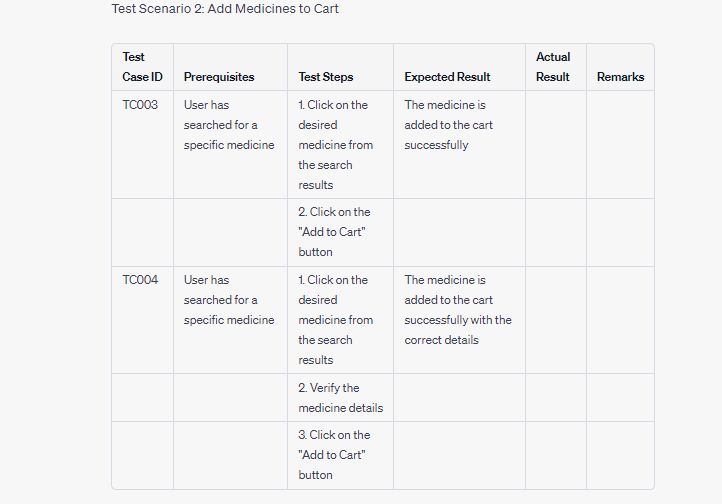The width and height of the screenshot is (722, 504).
Task: Click the empty Remarks cell for TC004
Action: 620,320
